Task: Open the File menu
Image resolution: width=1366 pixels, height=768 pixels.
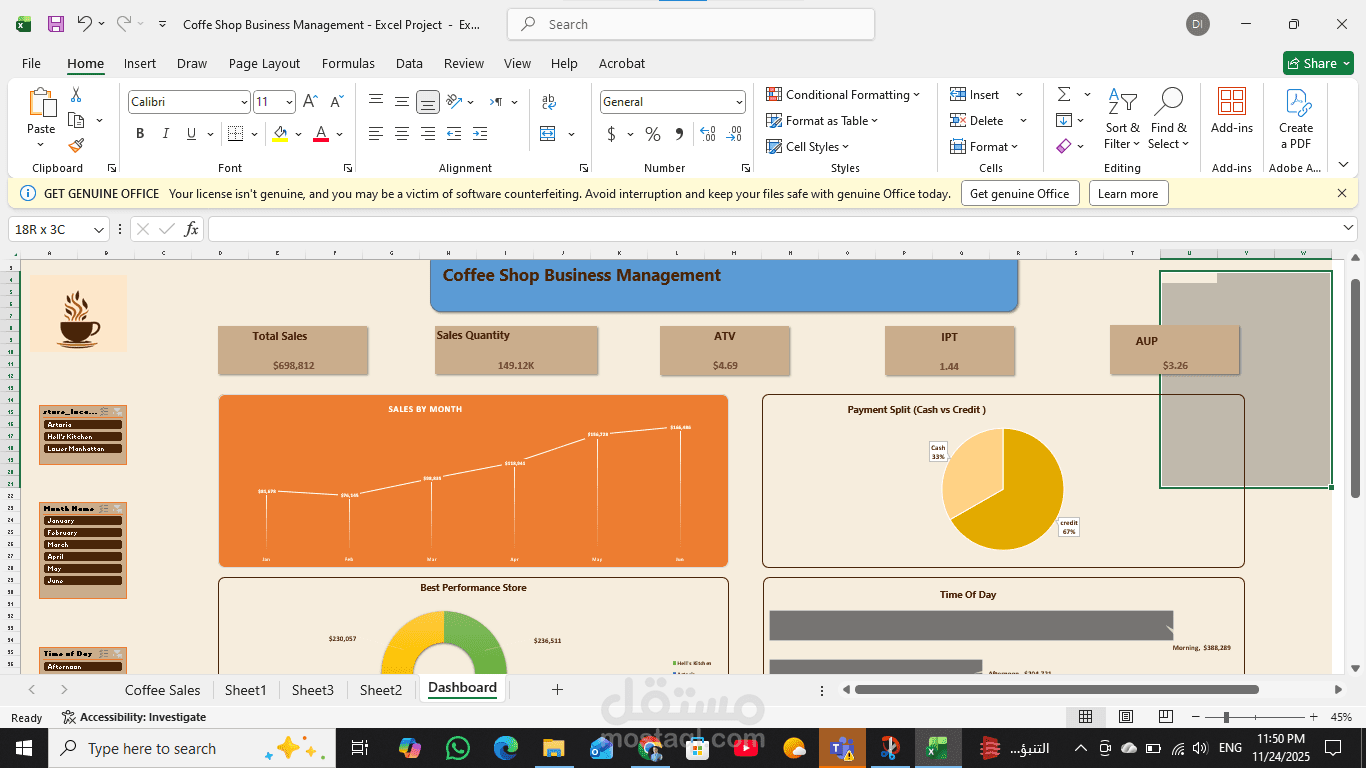Action: pos(31,63)
